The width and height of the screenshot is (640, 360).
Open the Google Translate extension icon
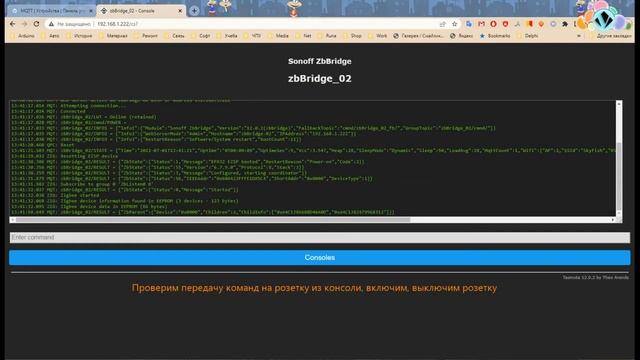pos(469,24)
